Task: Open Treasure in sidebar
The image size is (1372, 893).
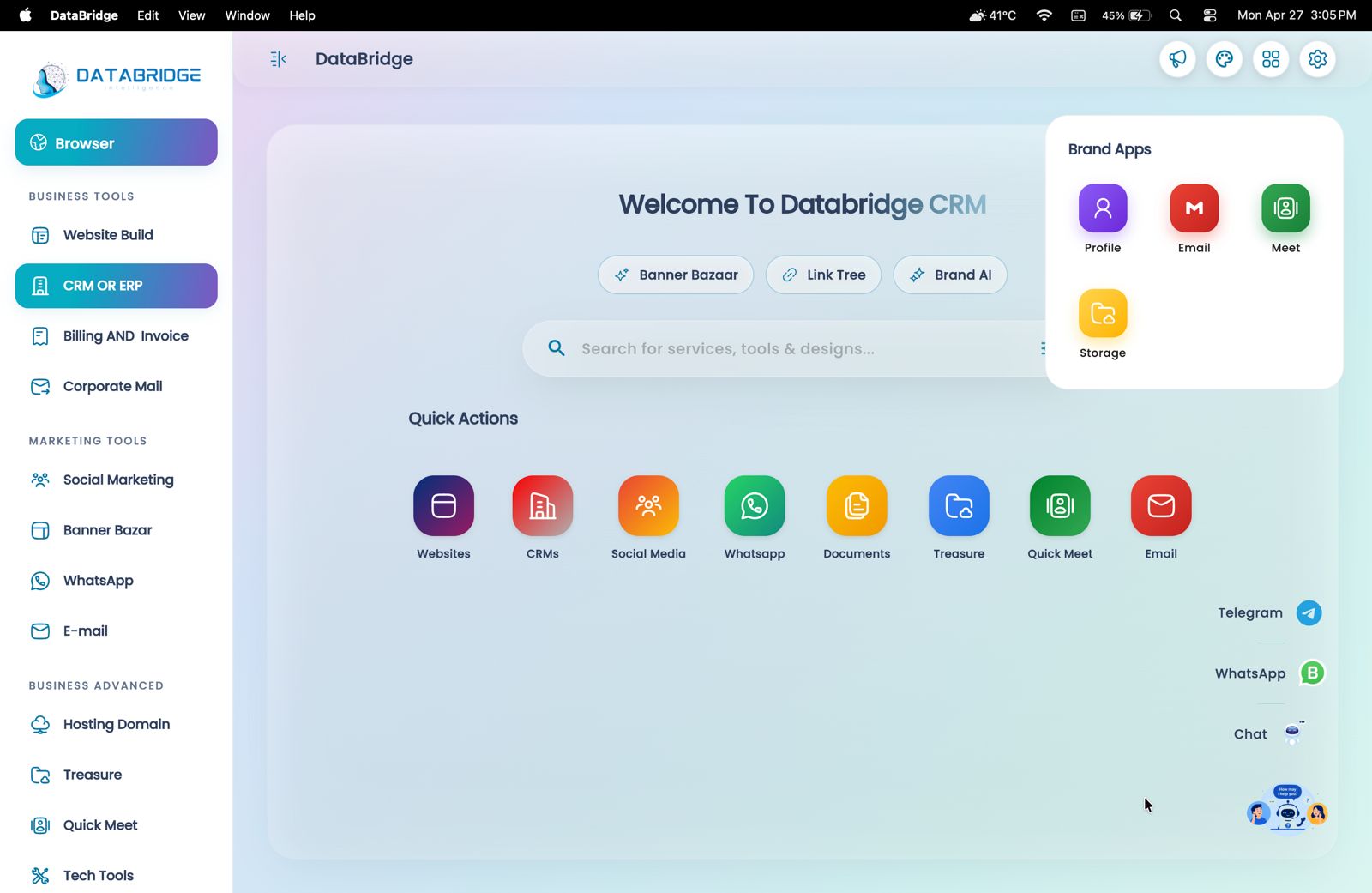Action: coord(117,775)
